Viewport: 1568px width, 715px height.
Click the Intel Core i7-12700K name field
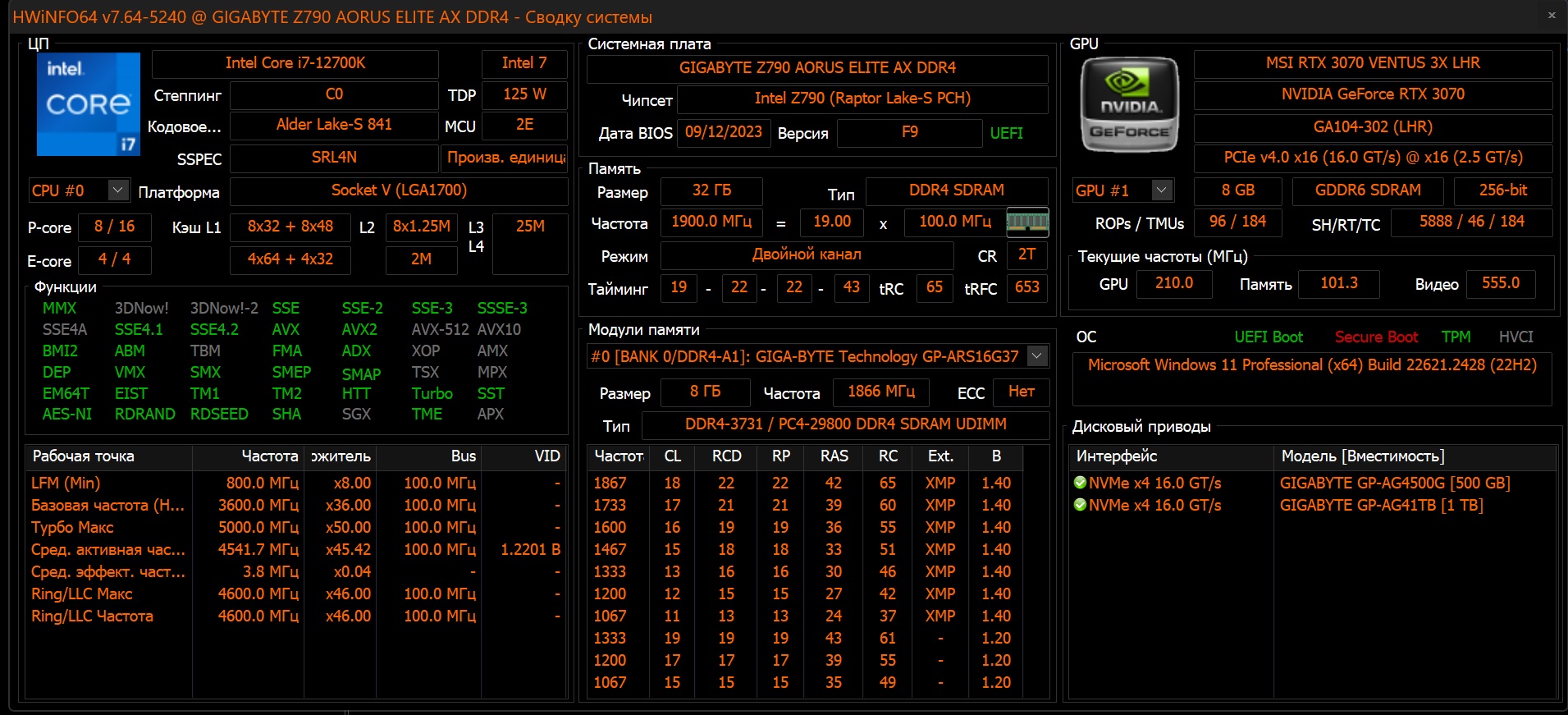click(295, 63)
